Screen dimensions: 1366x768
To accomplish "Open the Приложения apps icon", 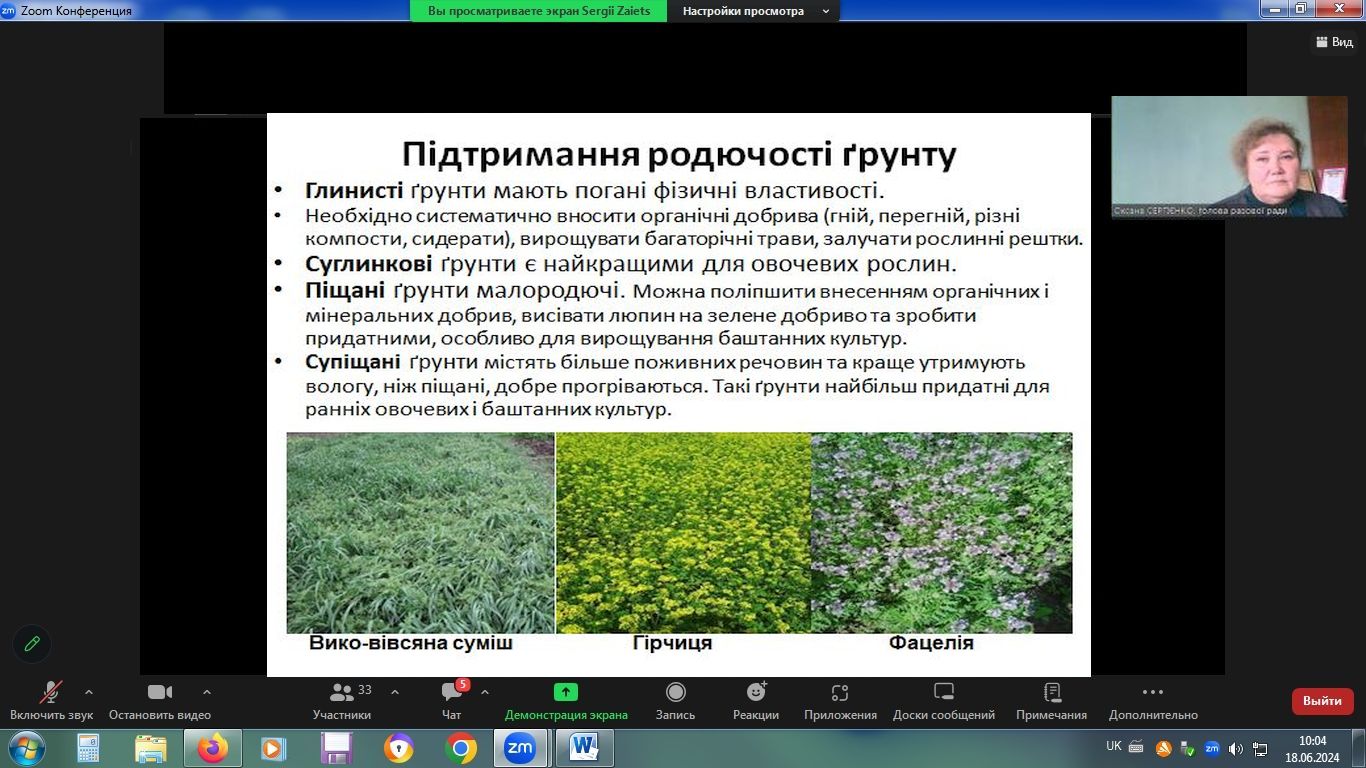I will pyautogui.click(x=840, y=692).
